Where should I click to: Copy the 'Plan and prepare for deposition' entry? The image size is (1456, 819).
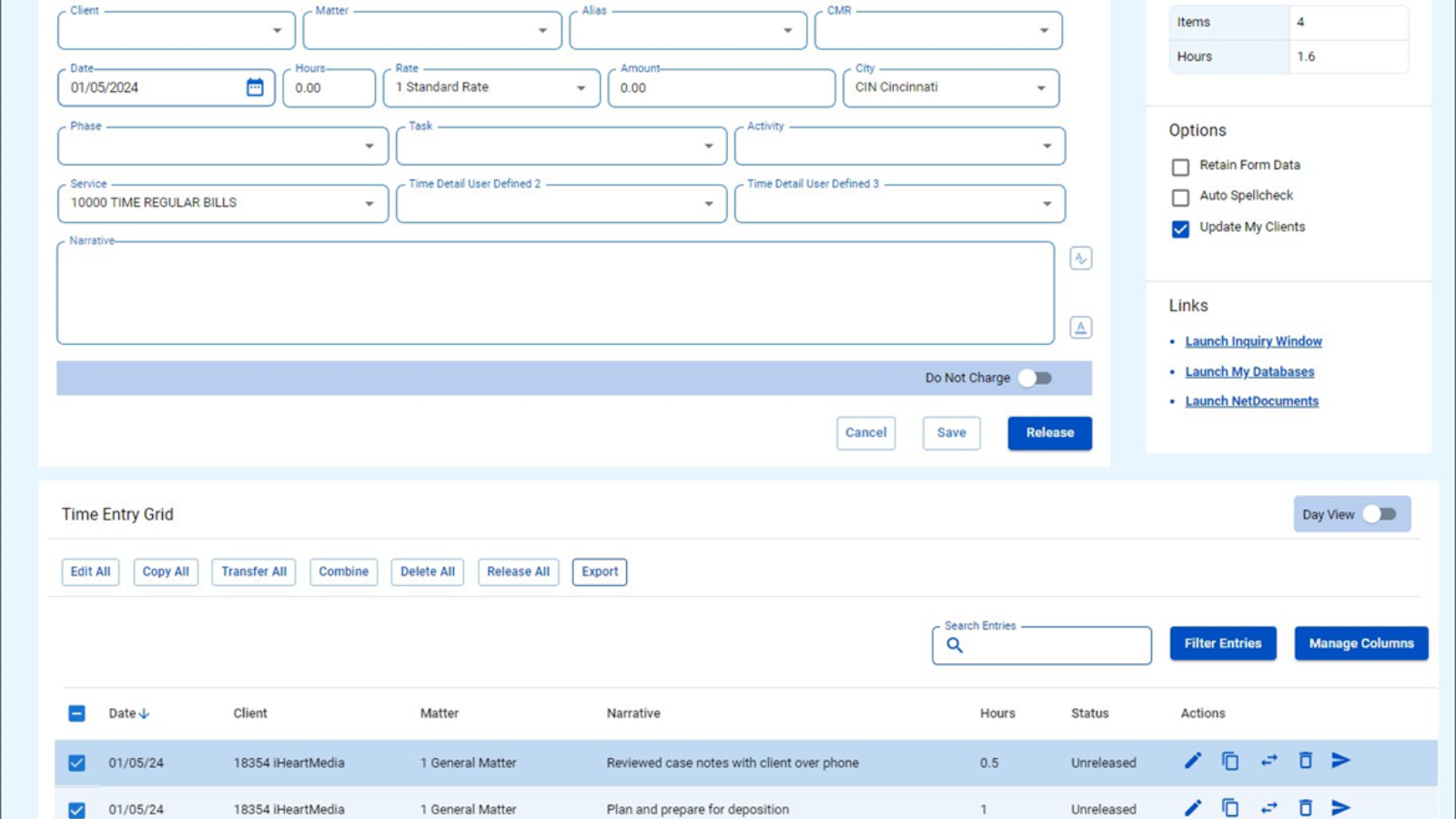(1230, 808)
